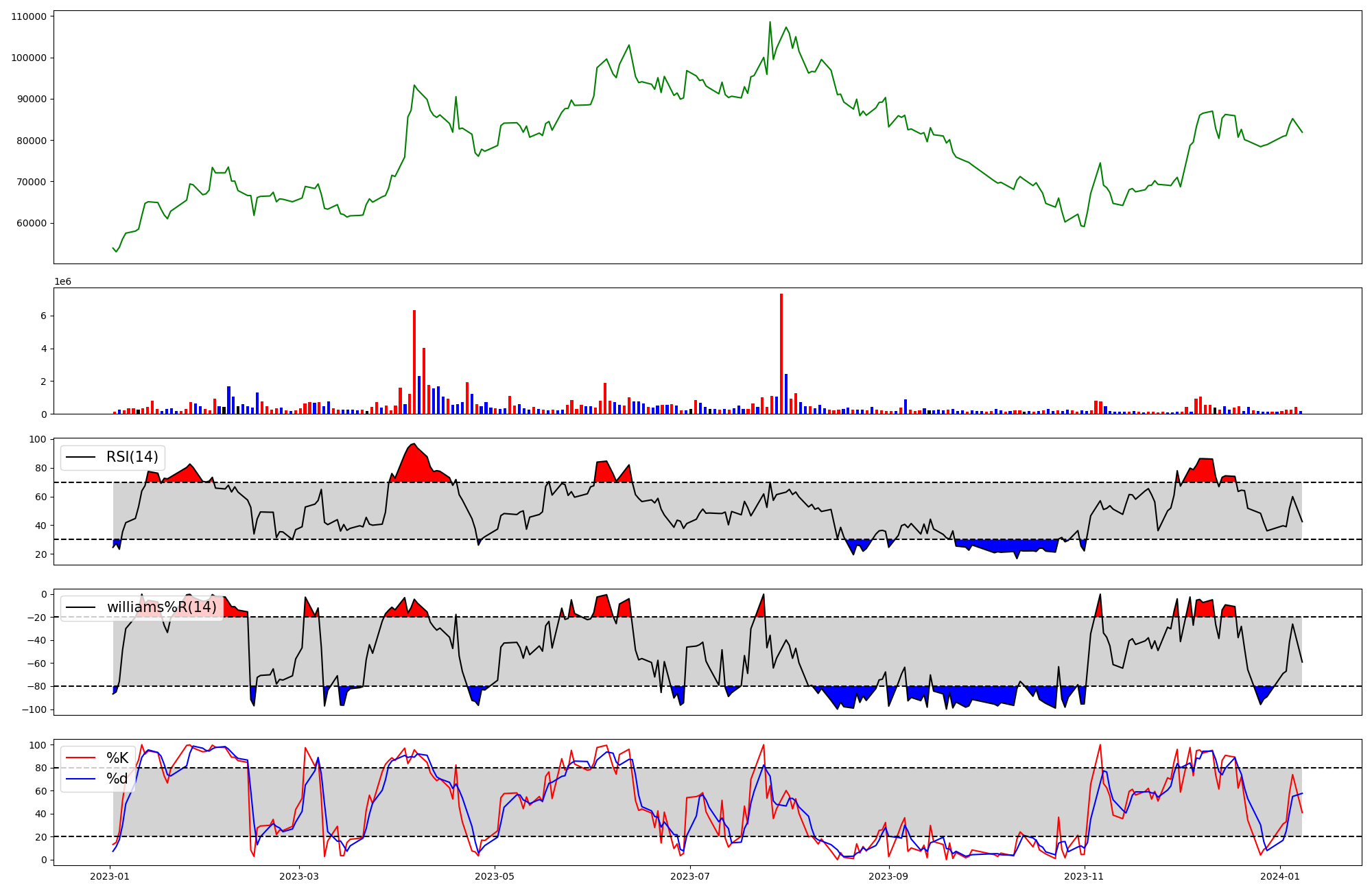
Task: Click the red %K legend line swatch
Action: tap(81, 758)
